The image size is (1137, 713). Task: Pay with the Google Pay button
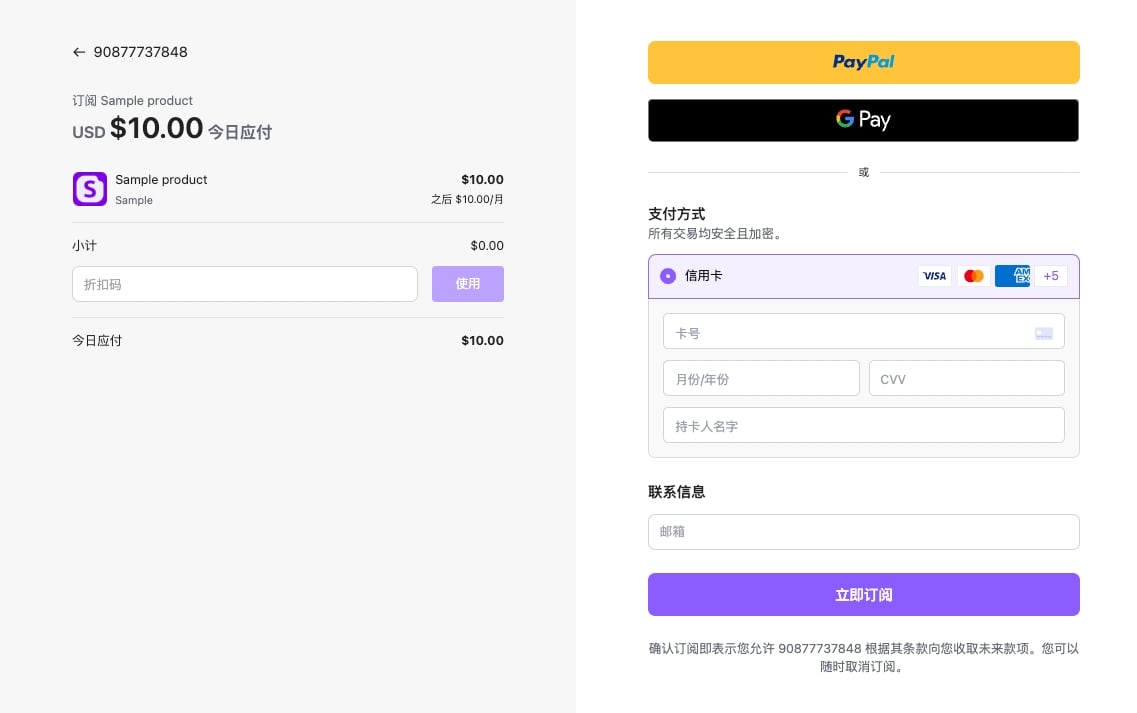coord(864,120)
